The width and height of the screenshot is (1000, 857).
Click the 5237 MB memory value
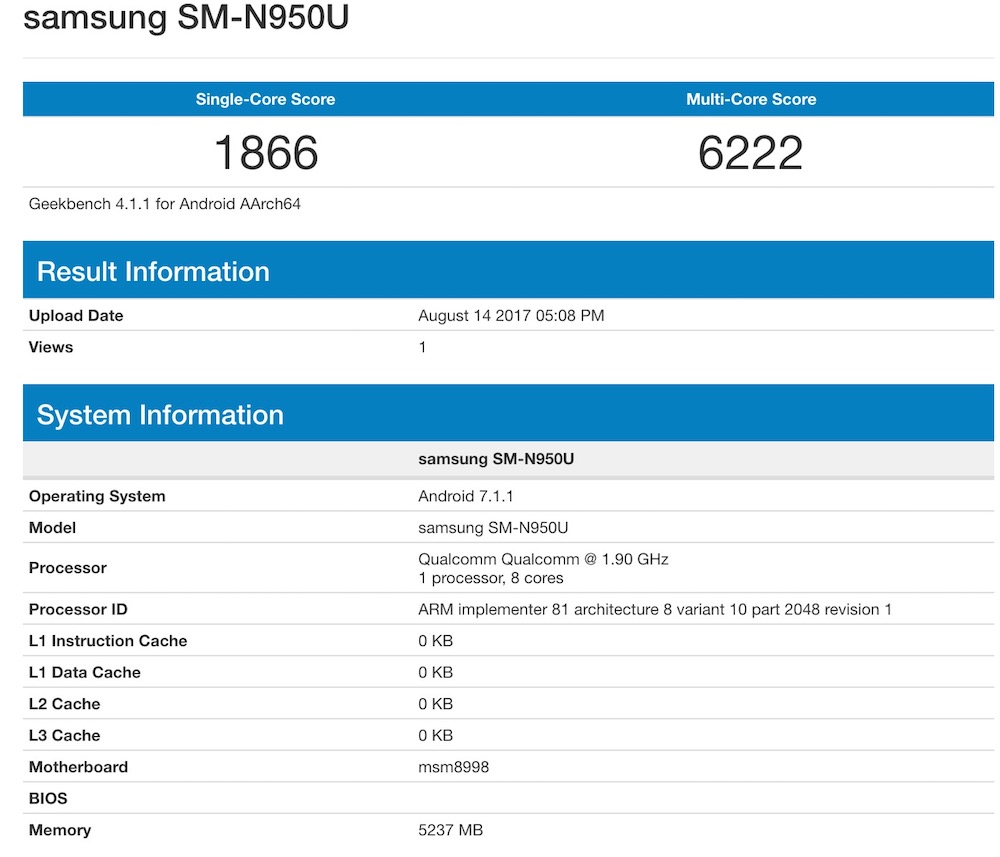450,830
